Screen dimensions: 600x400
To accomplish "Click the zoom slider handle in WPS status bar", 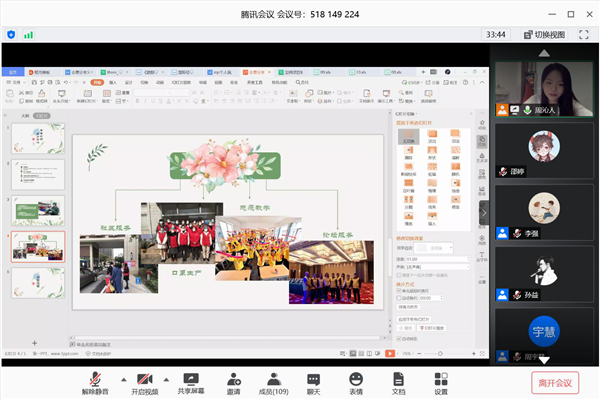I will click(x=440, y=353).
